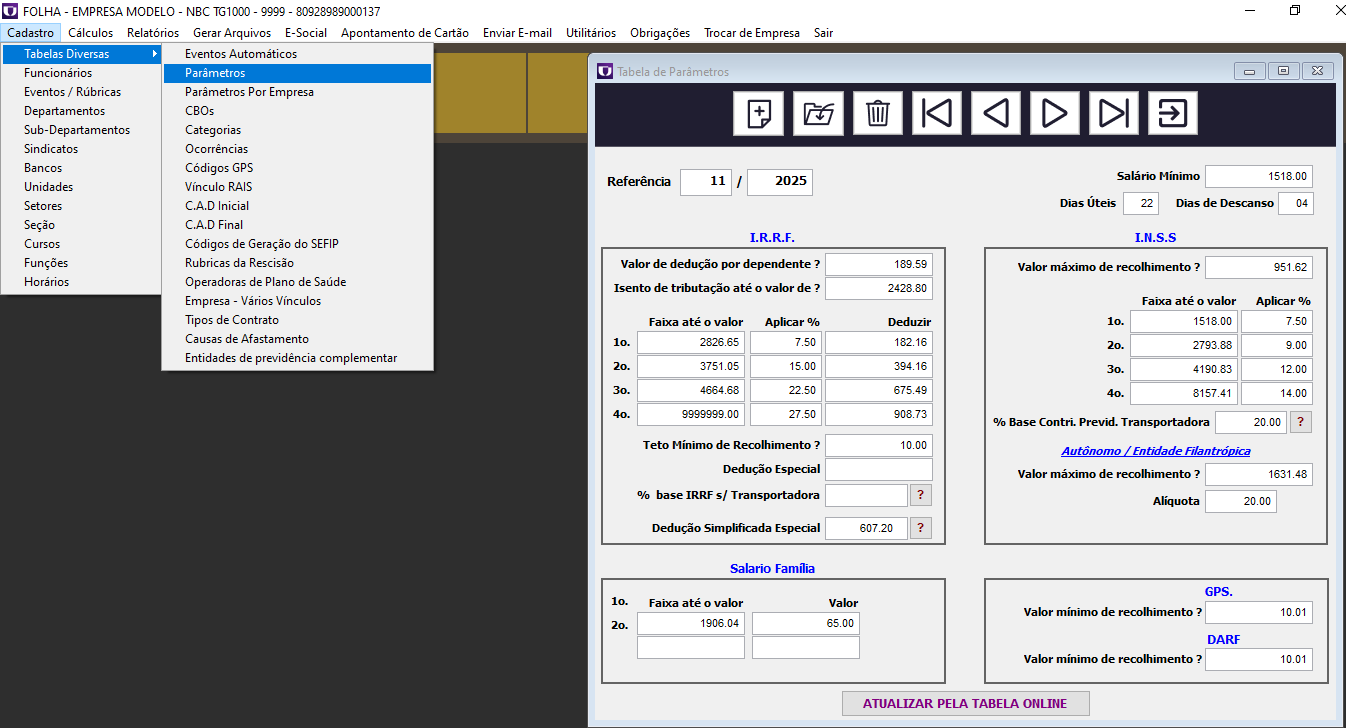This screenshot has width=1346, height=728.
Task: Click Valor de dedução por dependente field
Action: (879, 265)
